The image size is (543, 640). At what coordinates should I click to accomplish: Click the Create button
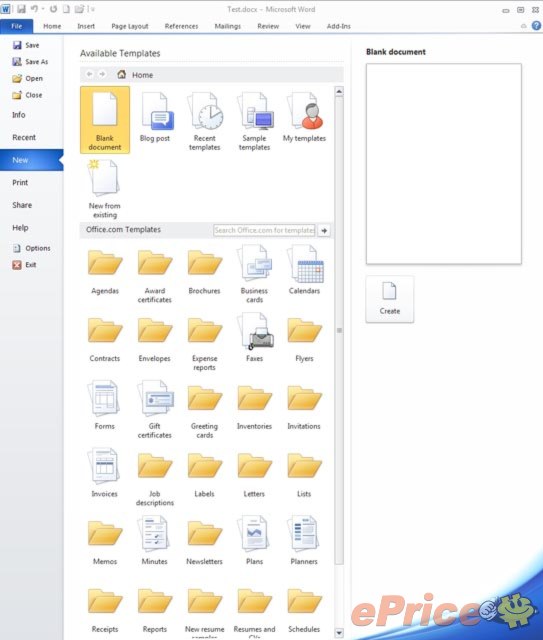tap(390, 300)
